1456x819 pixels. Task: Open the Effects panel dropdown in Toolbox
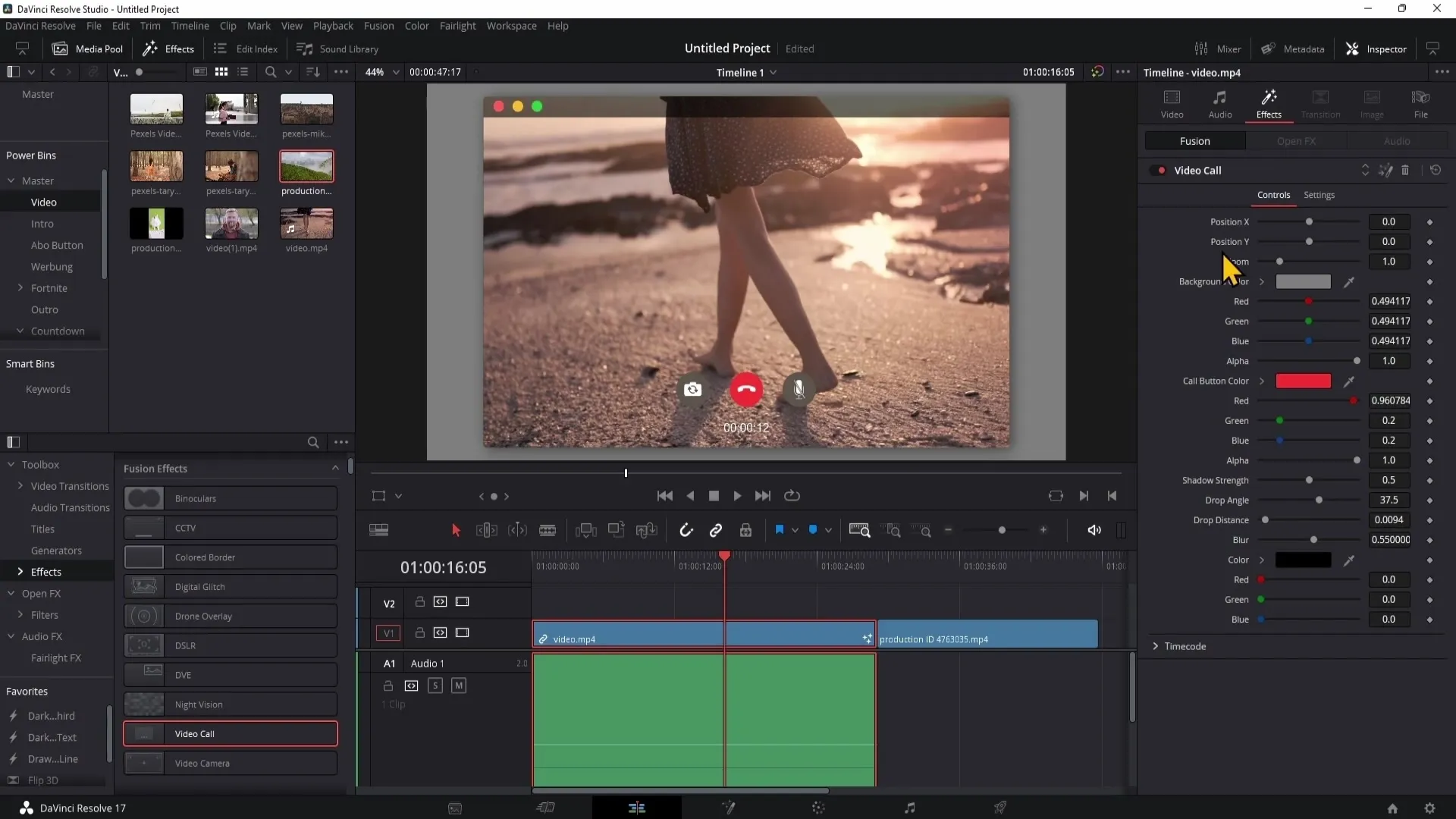(20, 571)
